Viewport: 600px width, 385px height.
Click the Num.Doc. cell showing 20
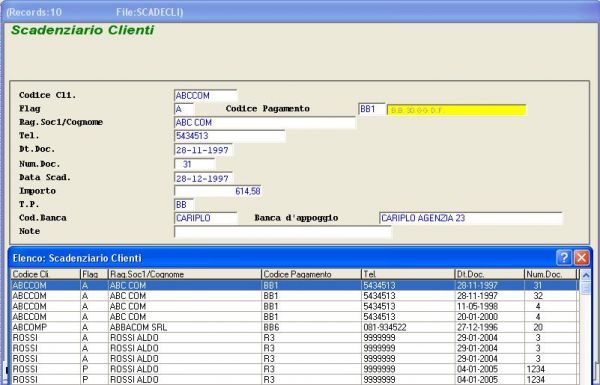[550, 327]
